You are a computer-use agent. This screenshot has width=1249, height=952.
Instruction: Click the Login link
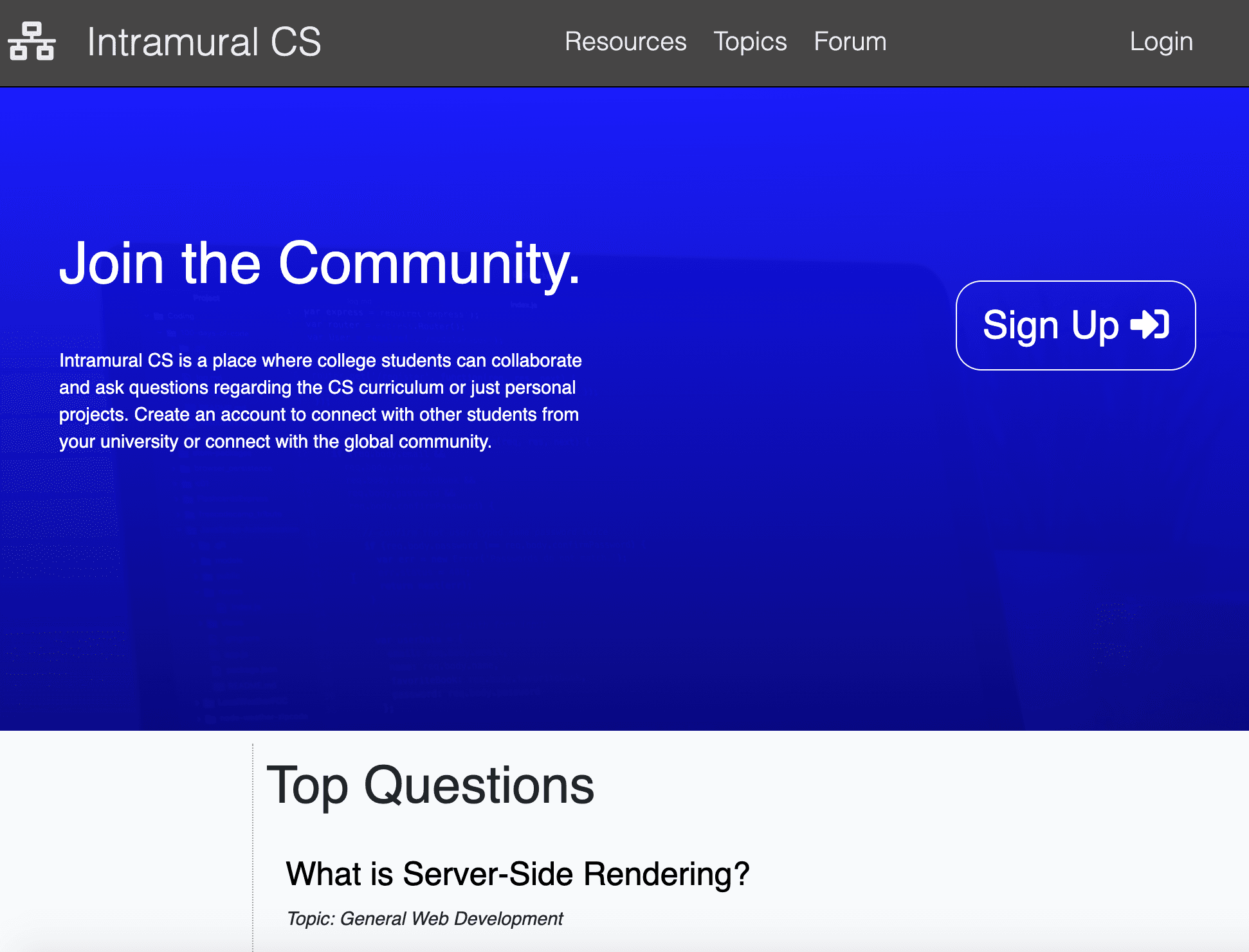click(x=1161, y=42)
